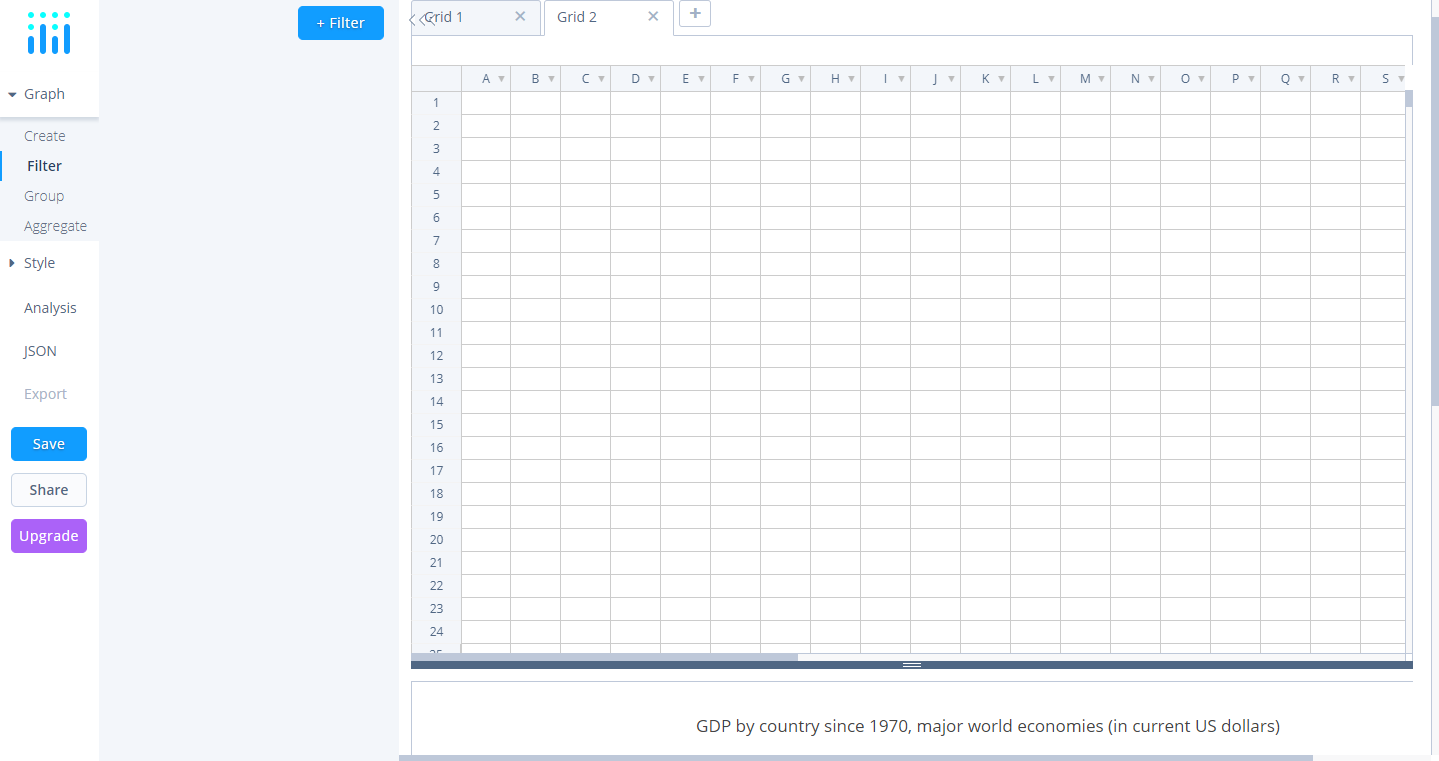Viewport: 1439px width, 761px height.
Task: Open column M dropdown arrow
Action: (1101, 79)
